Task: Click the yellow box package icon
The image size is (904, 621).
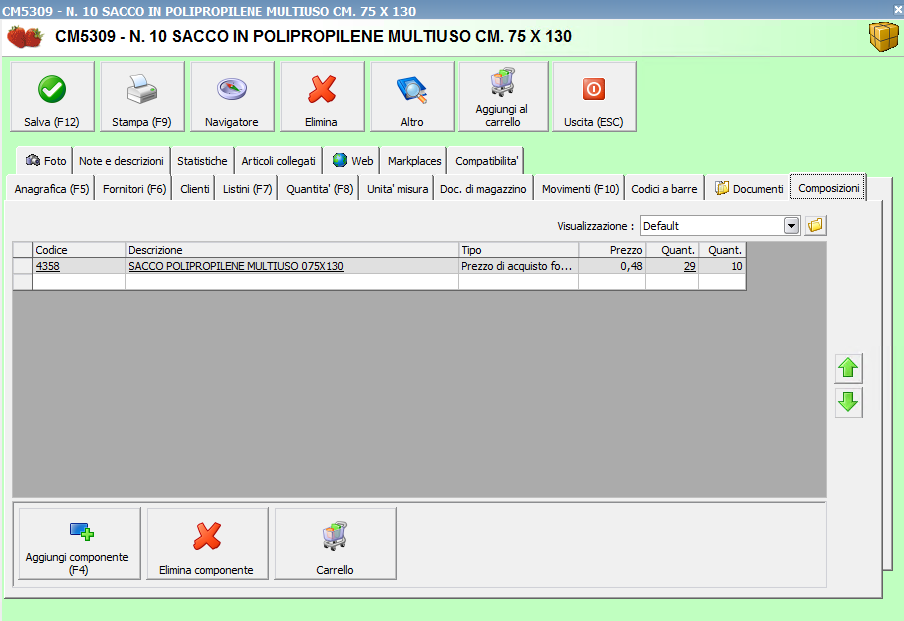Action: point(883,37)
